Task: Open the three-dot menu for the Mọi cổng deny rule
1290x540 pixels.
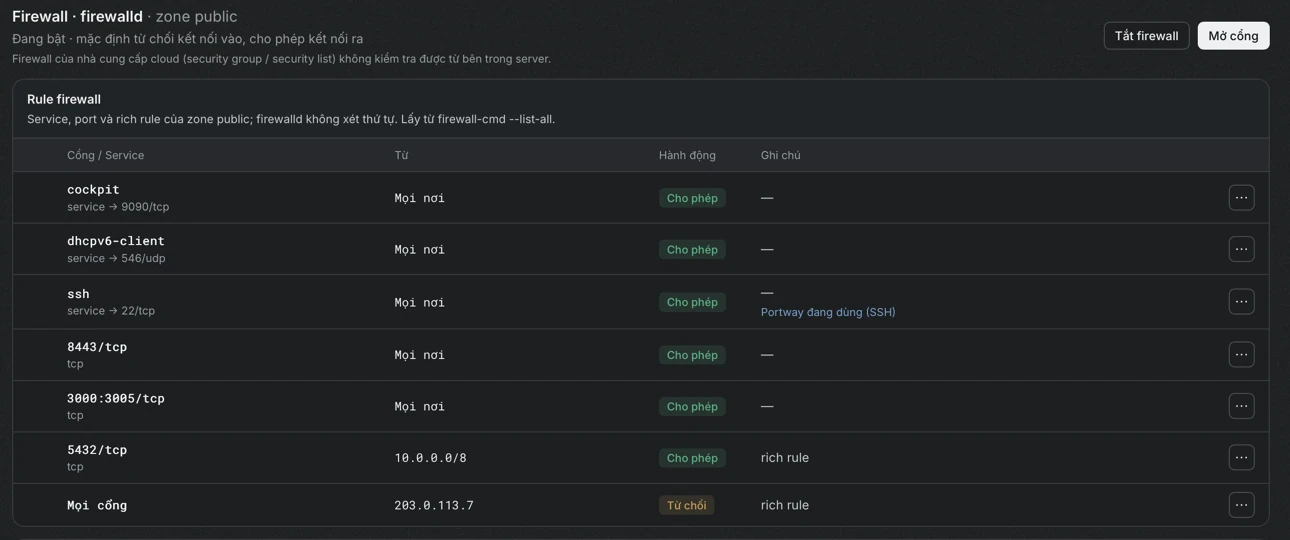Action: (x=1241, y=505)
